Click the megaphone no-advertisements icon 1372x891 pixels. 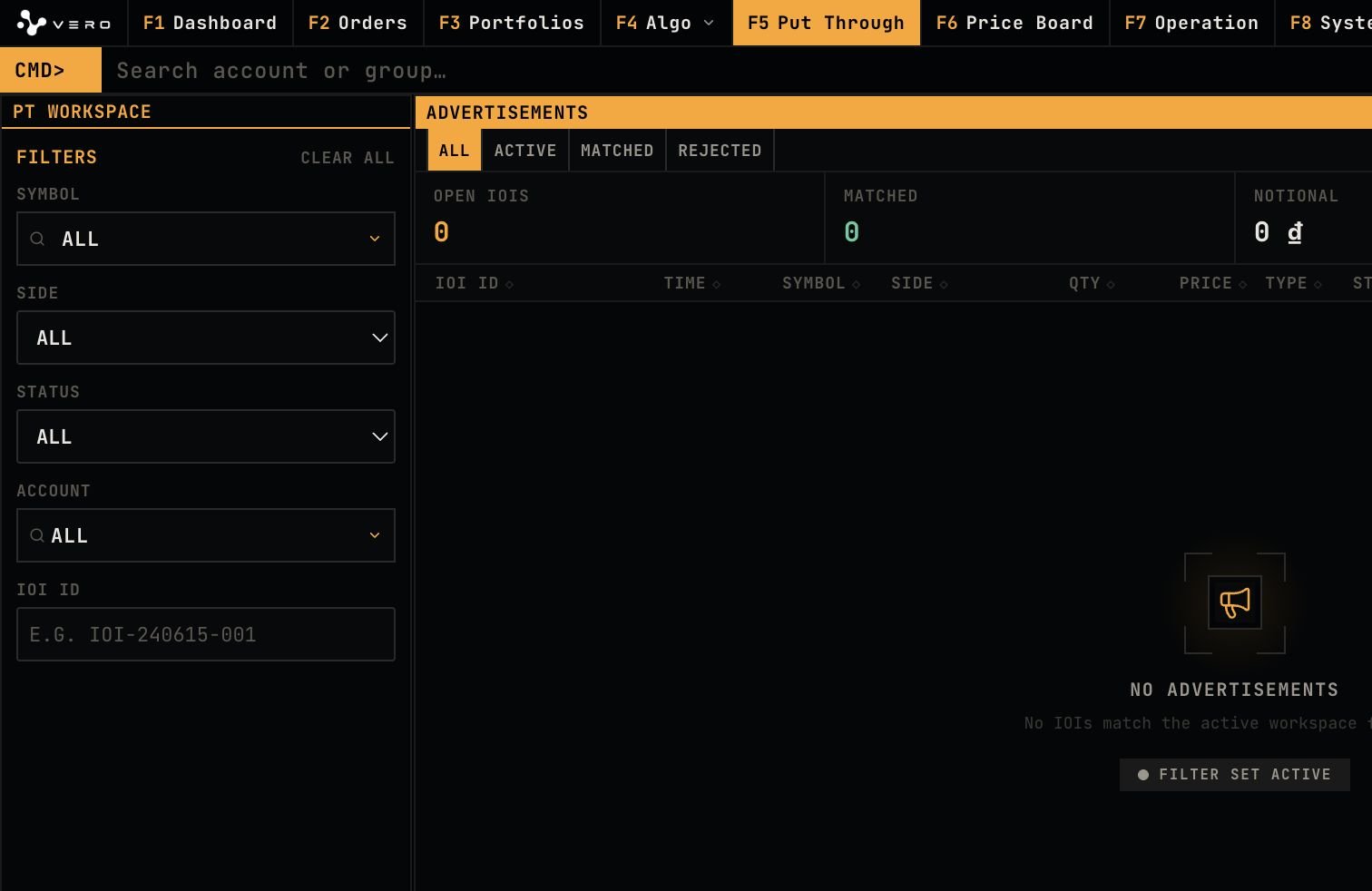pos(1235,602)
